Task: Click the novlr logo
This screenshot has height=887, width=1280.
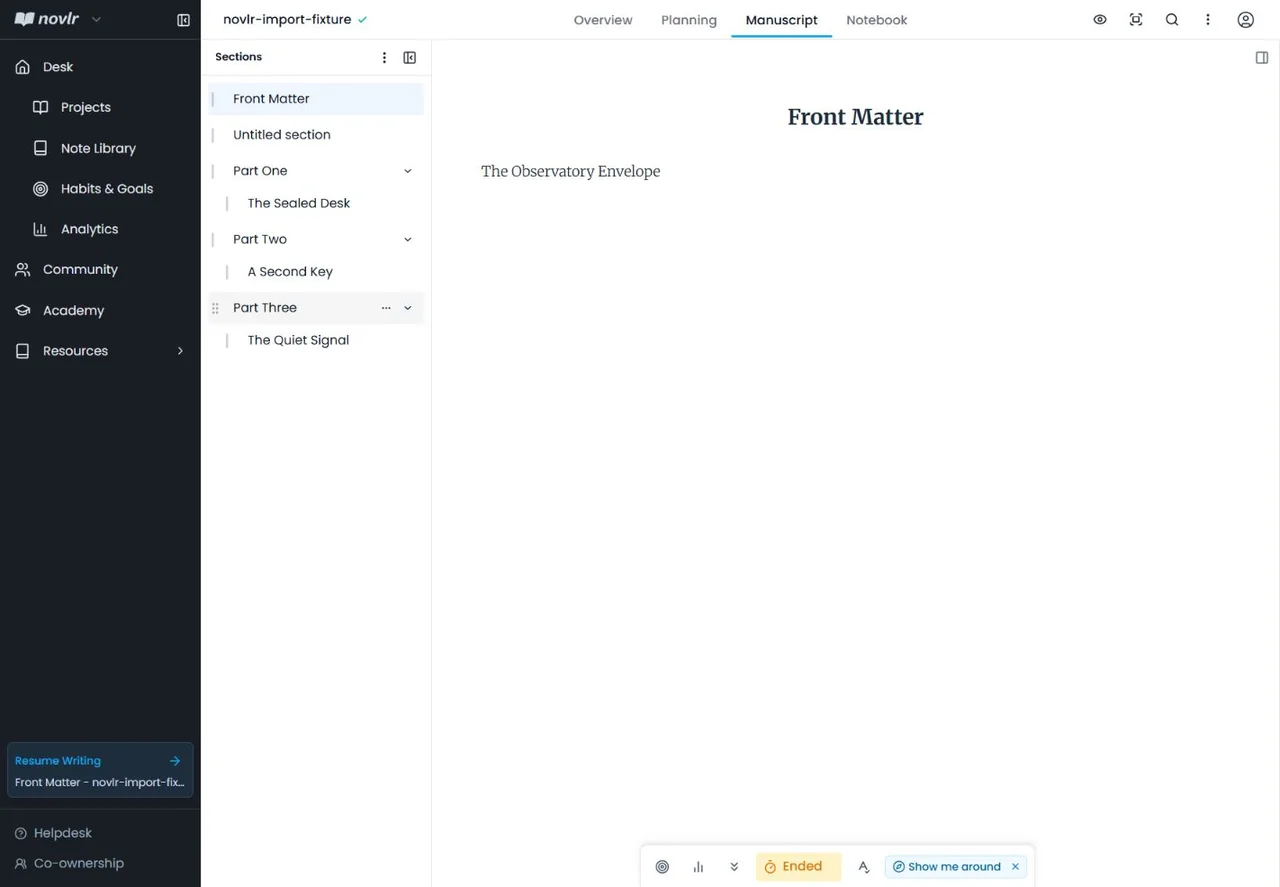Action: (x=47, y=19)
